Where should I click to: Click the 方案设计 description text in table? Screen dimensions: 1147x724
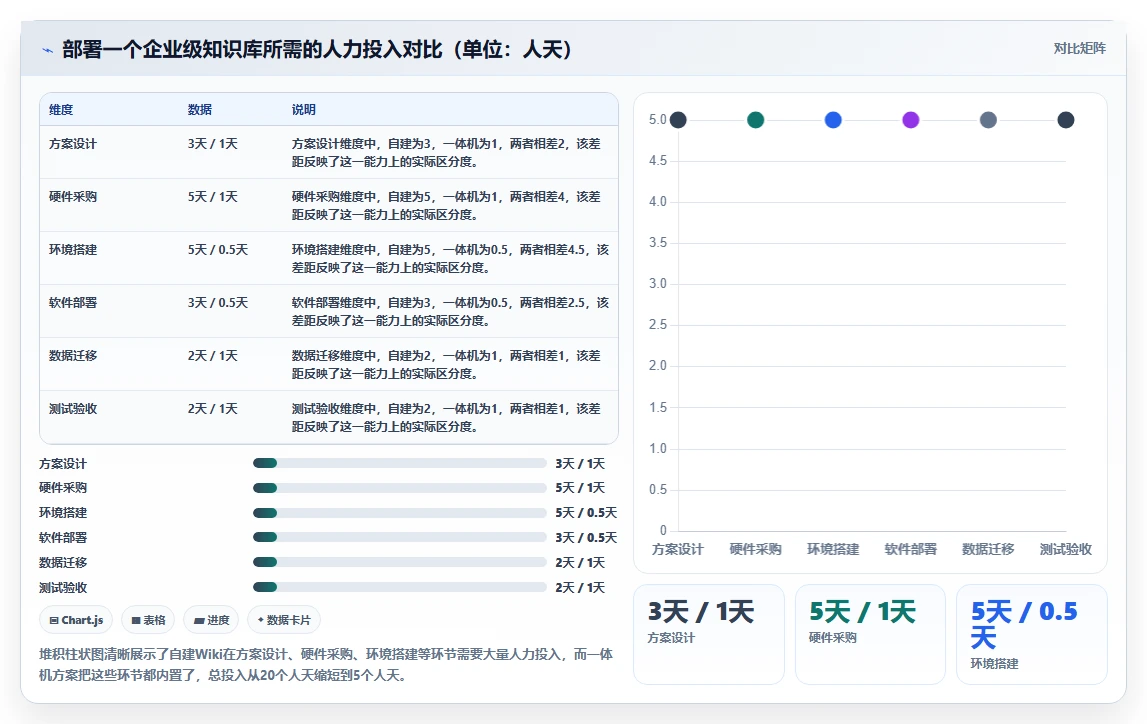tap(446, 153)
